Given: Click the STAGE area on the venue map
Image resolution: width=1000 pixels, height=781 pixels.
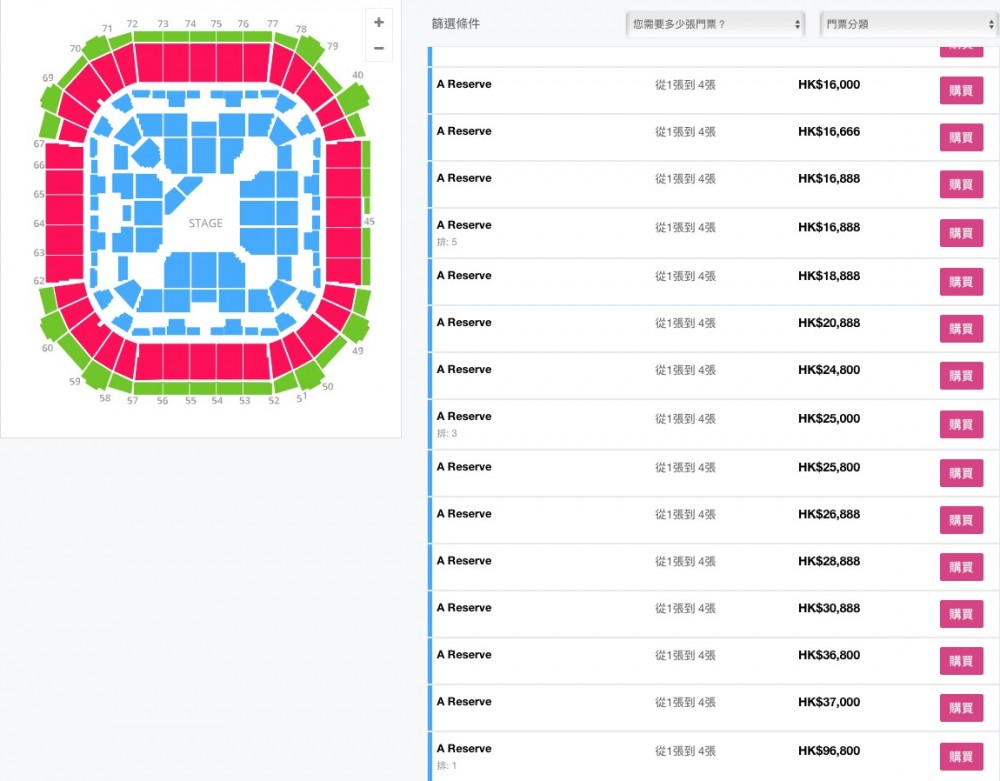Looking at the screenshot, I should [x=203, y=223].
